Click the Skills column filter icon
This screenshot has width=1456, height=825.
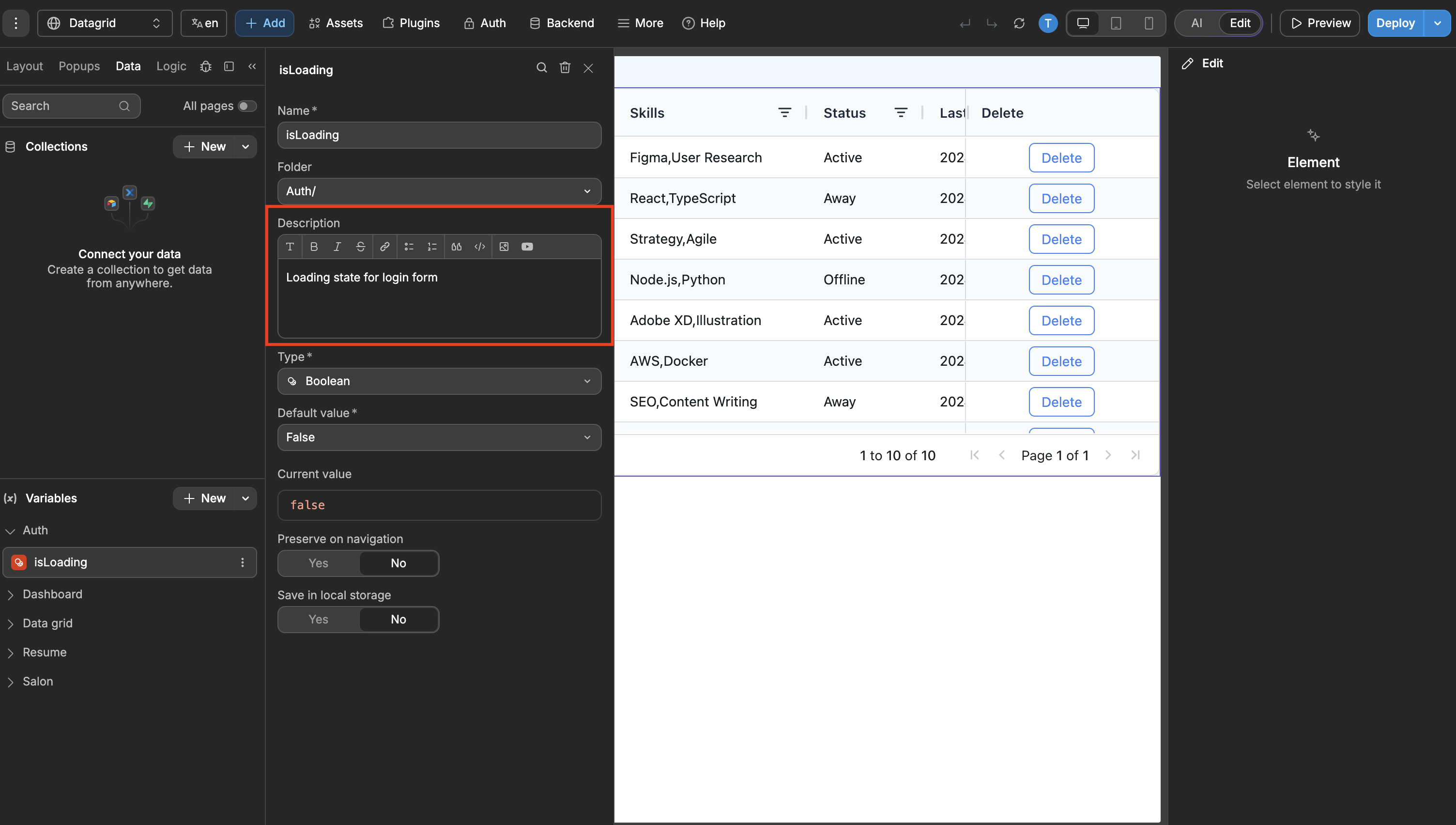click(784, 113)
